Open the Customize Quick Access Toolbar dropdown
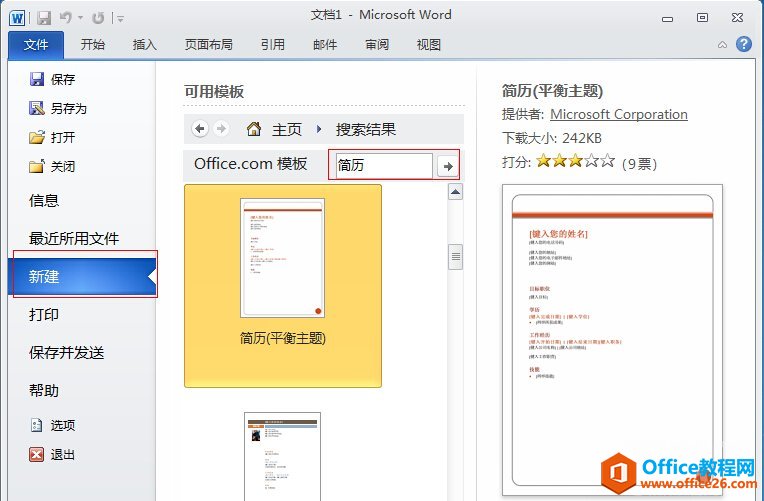Screen dimensions: 764x501 120,19
